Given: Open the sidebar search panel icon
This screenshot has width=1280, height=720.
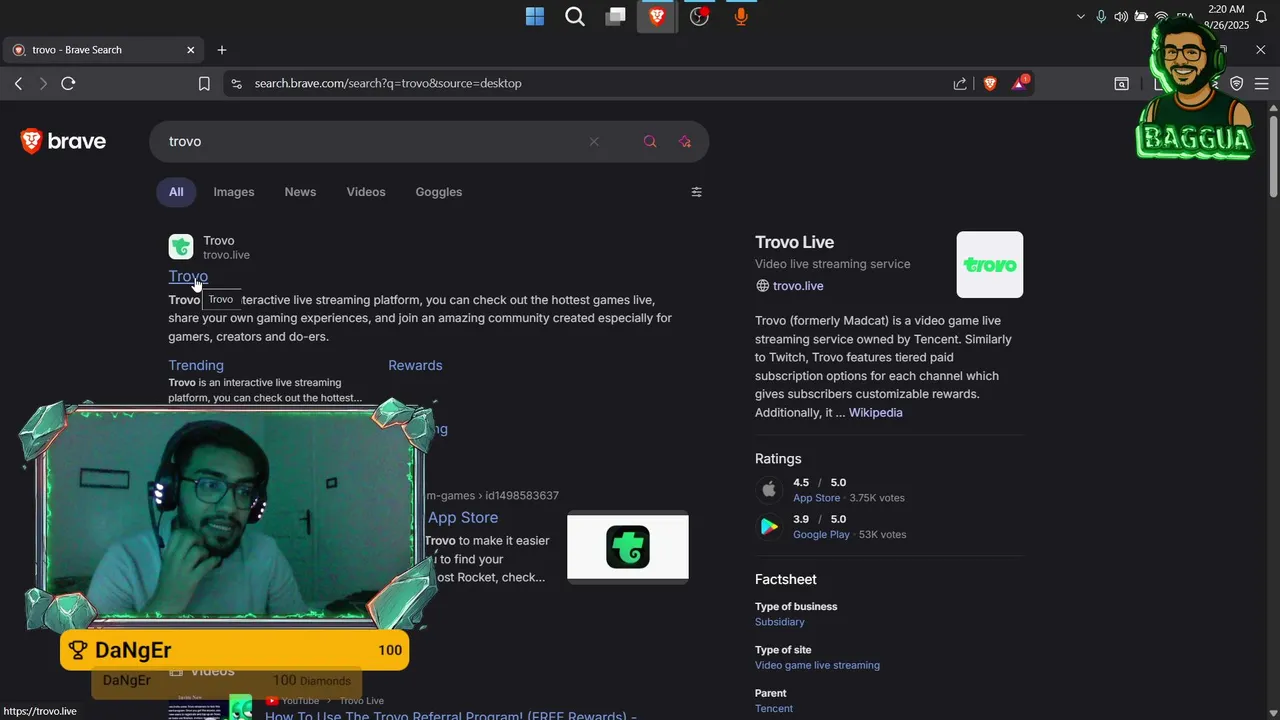Looking at the screenshot, I should (1122, 84).
